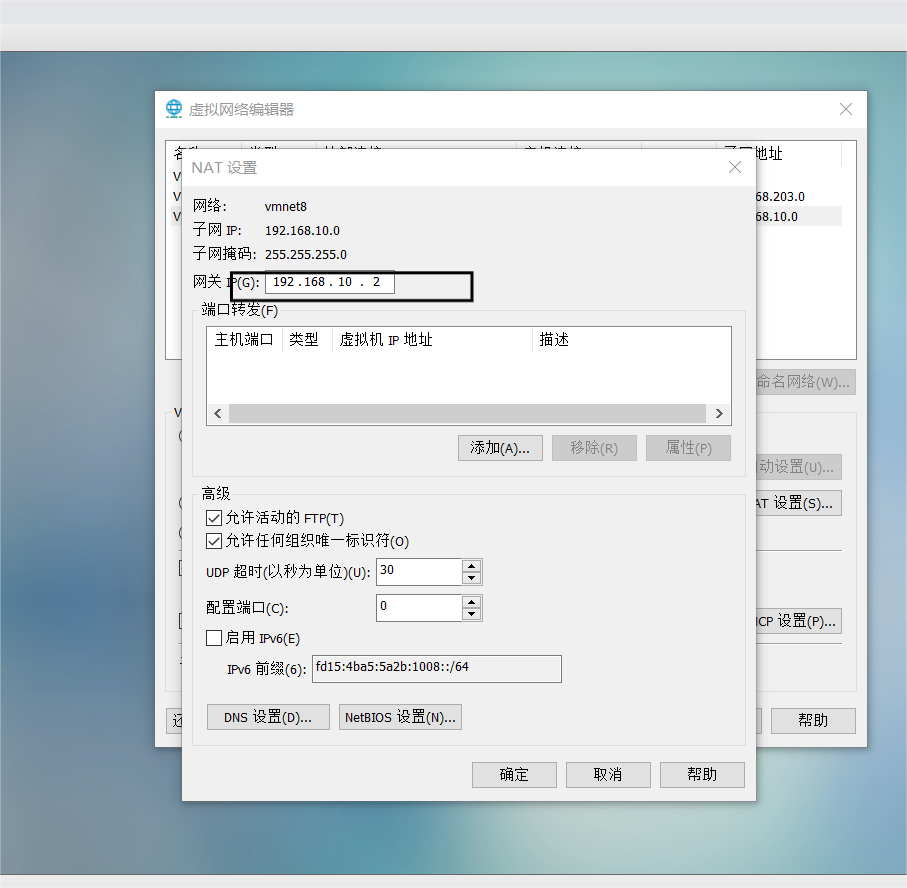Click 主机端口 column header
Viewport: 907px width, 888px height.
click(x=244, y=340)
